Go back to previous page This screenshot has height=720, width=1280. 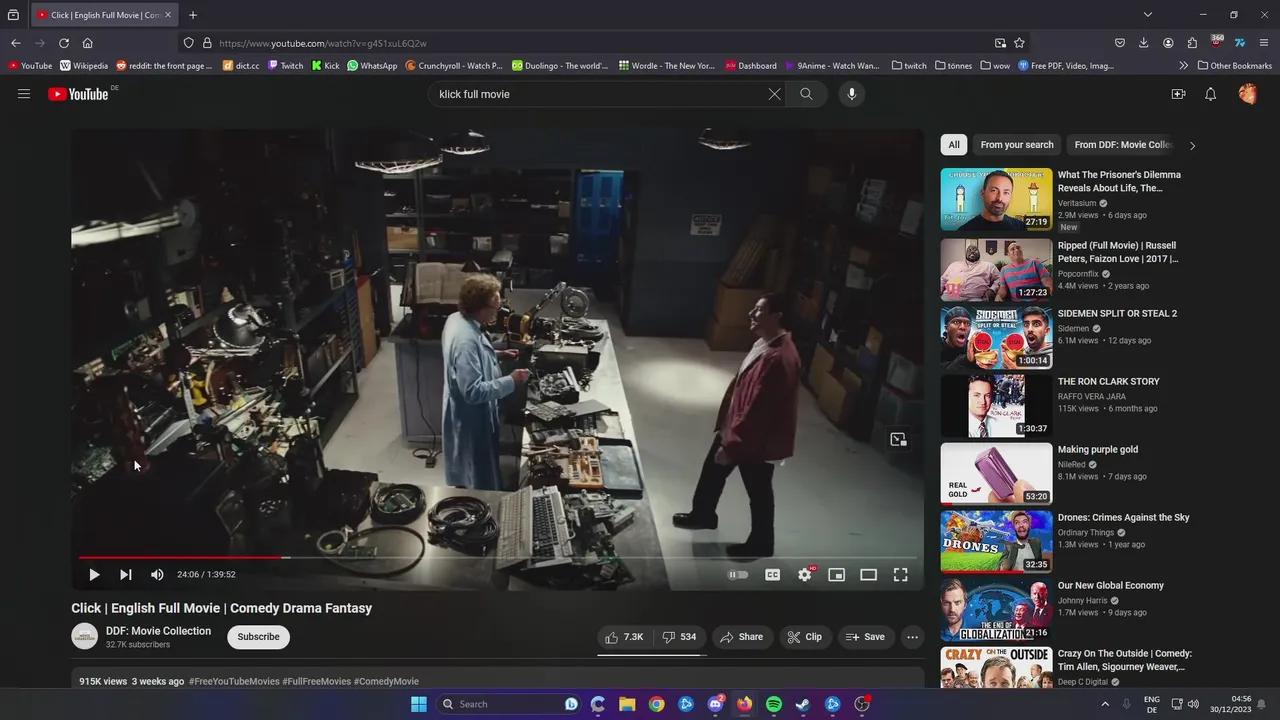[x=16, y=43]
